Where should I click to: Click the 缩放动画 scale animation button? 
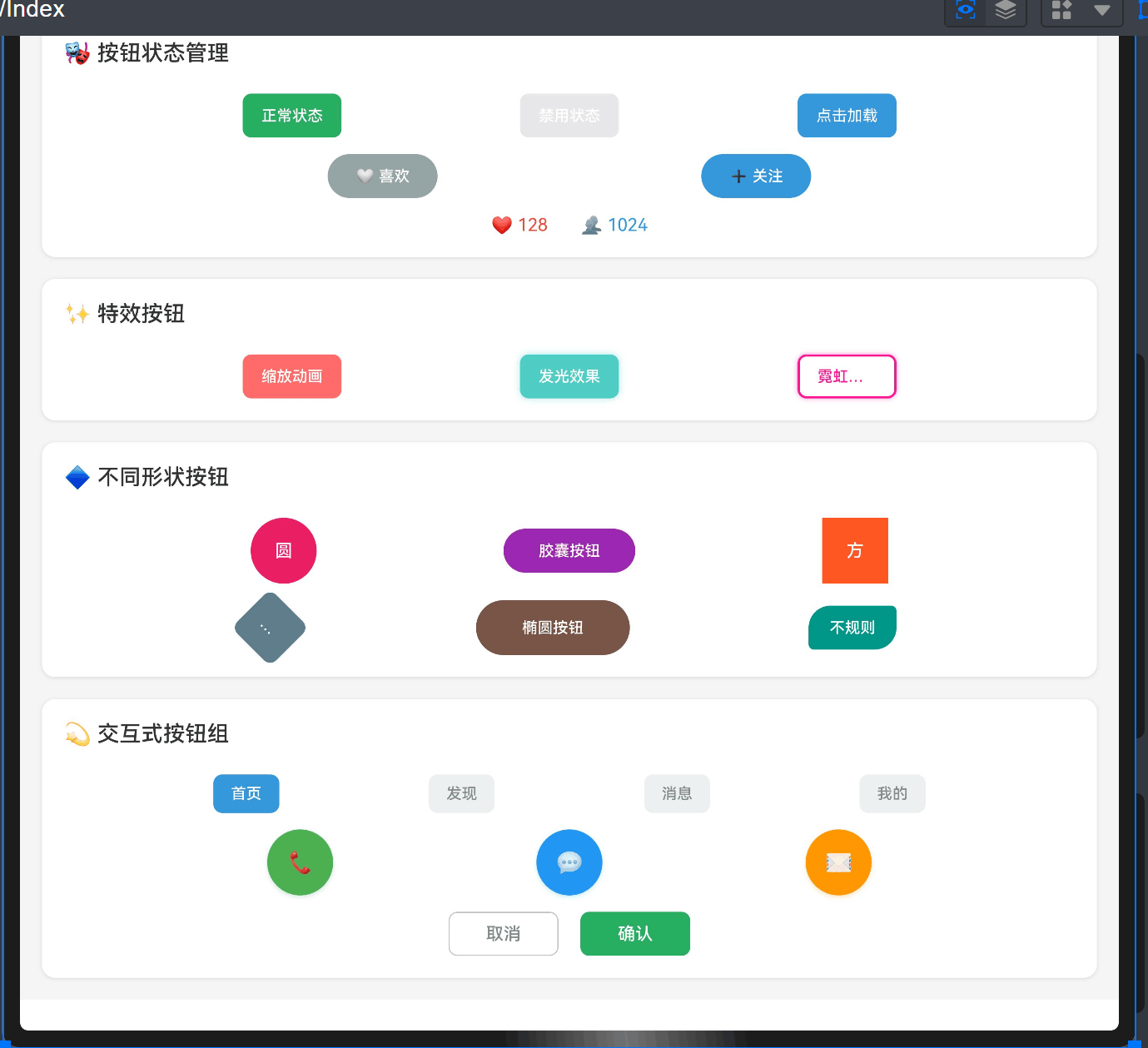click(x=291, y=376)
